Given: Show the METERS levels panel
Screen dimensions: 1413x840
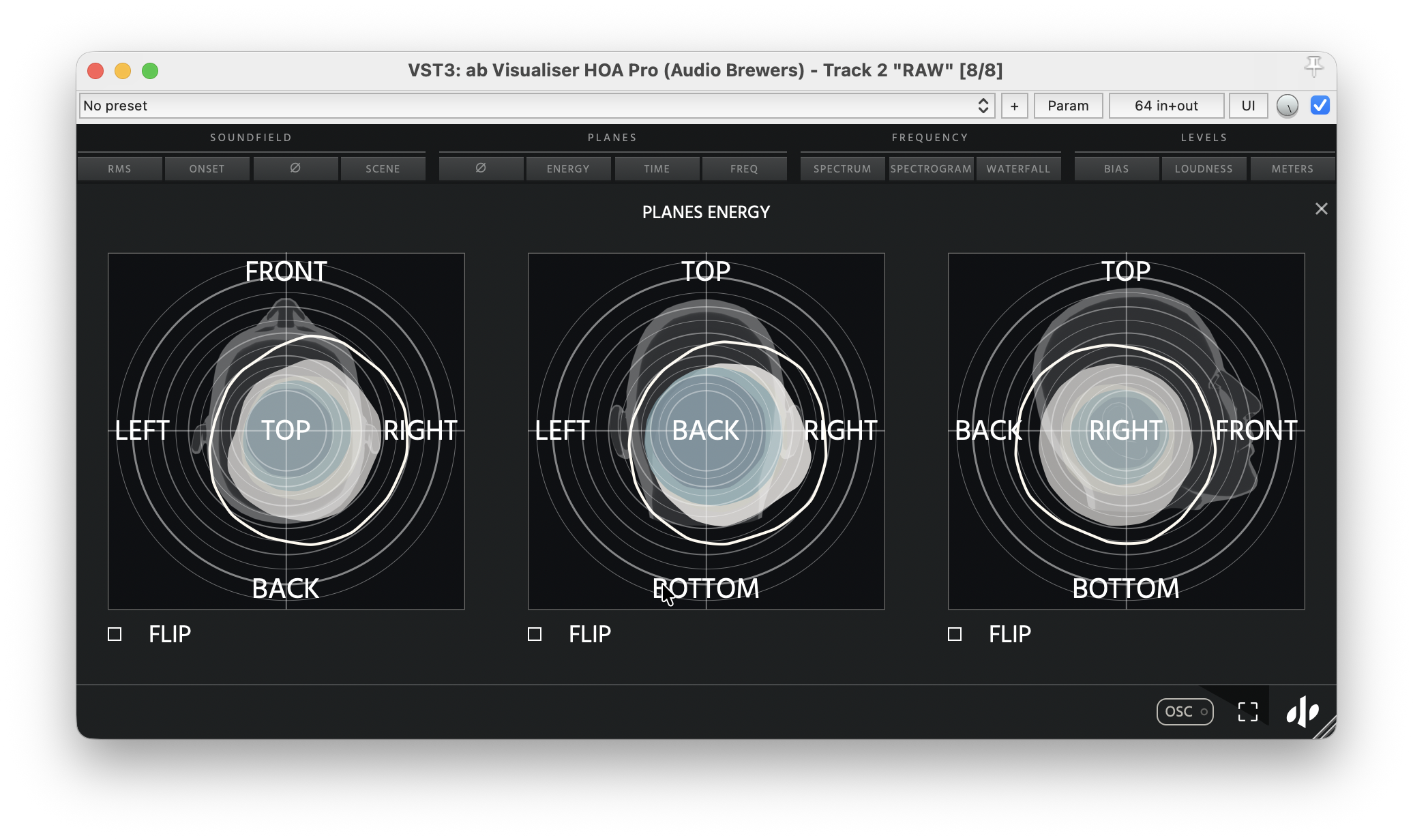Looking at the screenshot, I should [x=1292, y=168].
